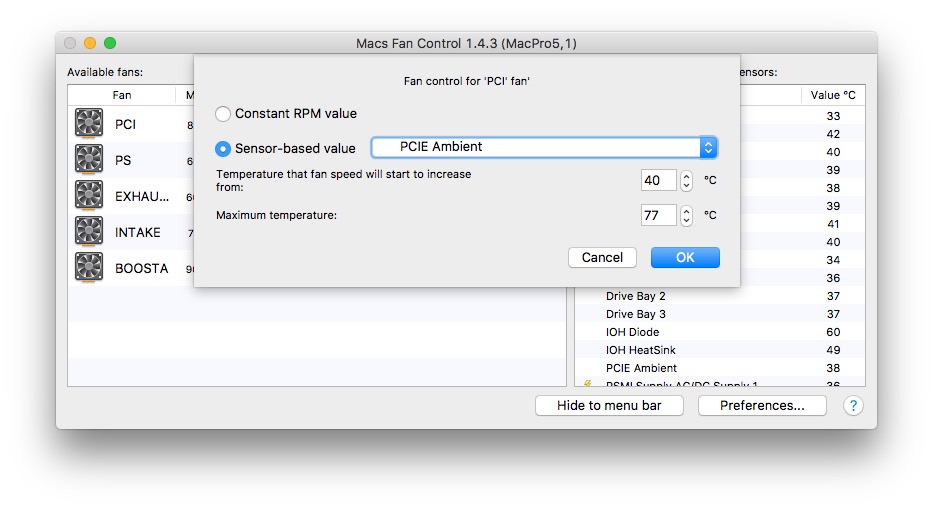Click the sensor value 34
This screenshot has width=933, height=509.
833,260
